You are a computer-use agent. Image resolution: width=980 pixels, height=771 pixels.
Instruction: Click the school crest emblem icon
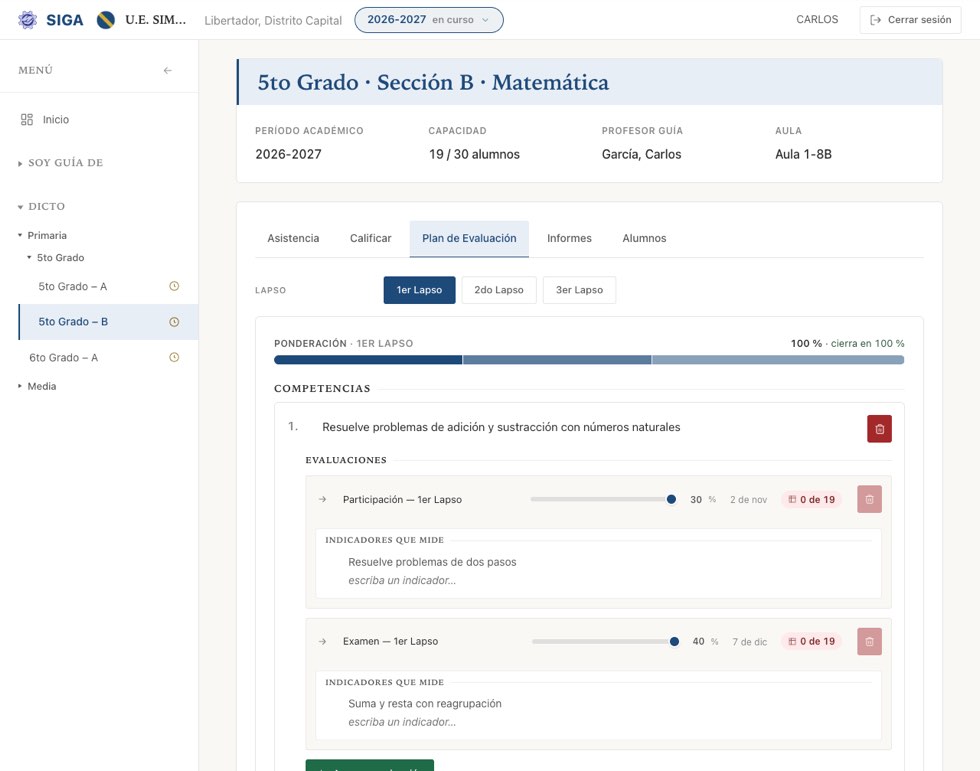point(106,20)
